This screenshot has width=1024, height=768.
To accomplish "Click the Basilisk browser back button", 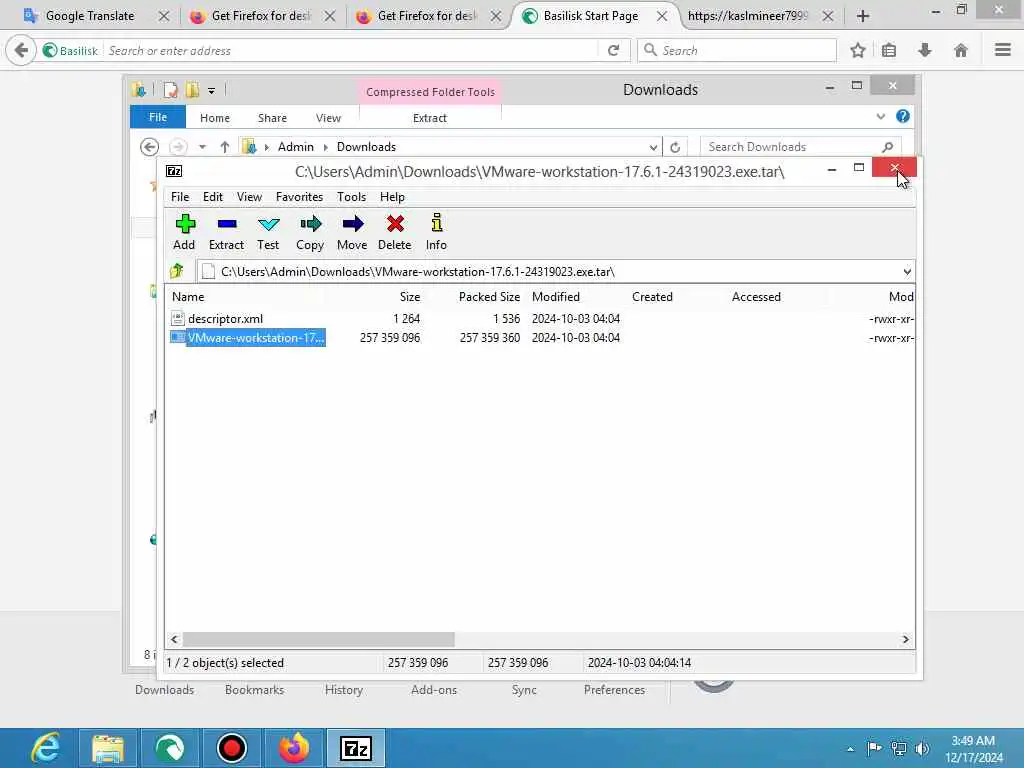I will tap(21, 50).
